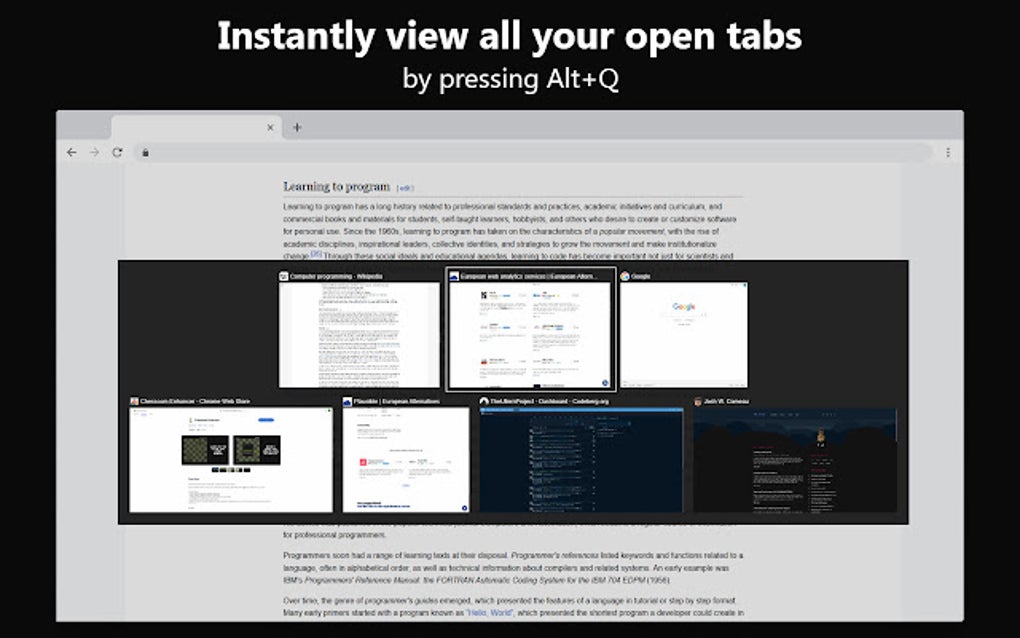Select the Computer programming - Wikipedia tab thumbnail
The width and height of the screenshot is (1020, 638).
pos(360,330)
